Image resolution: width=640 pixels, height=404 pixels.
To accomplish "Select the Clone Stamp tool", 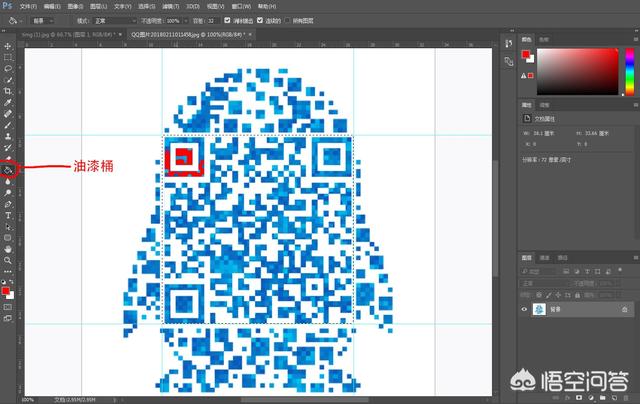I will click(x=8, y=136).
